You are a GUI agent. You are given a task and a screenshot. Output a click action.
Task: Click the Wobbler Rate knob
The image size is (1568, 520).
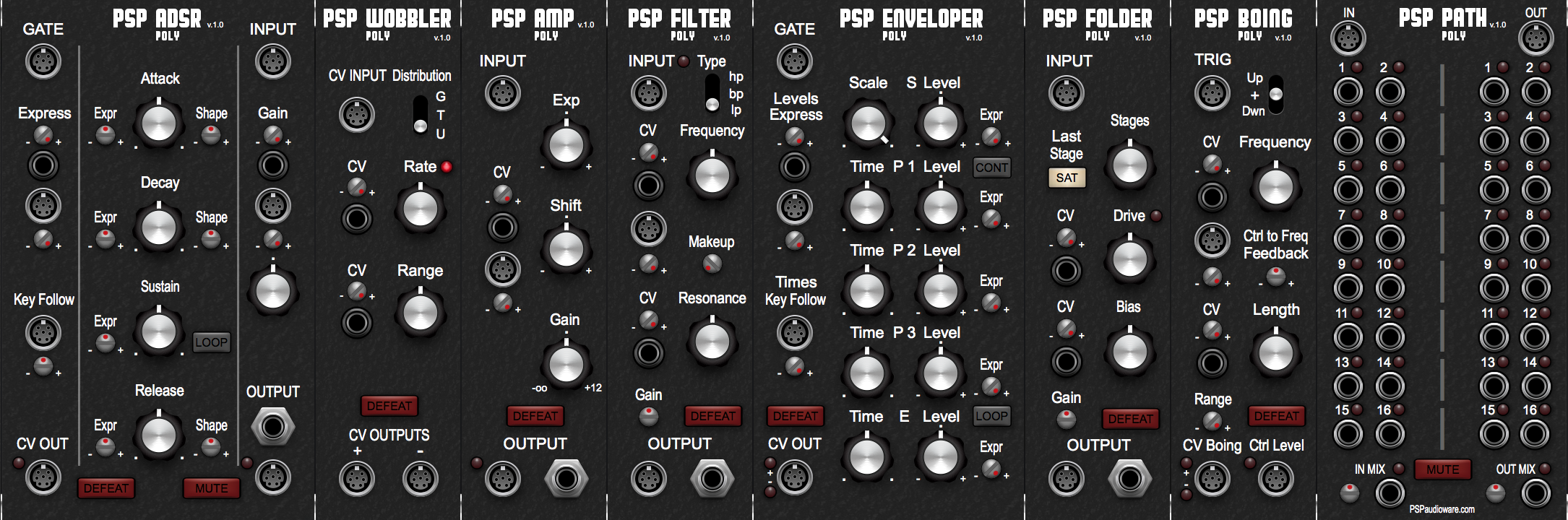coord(421,209)
